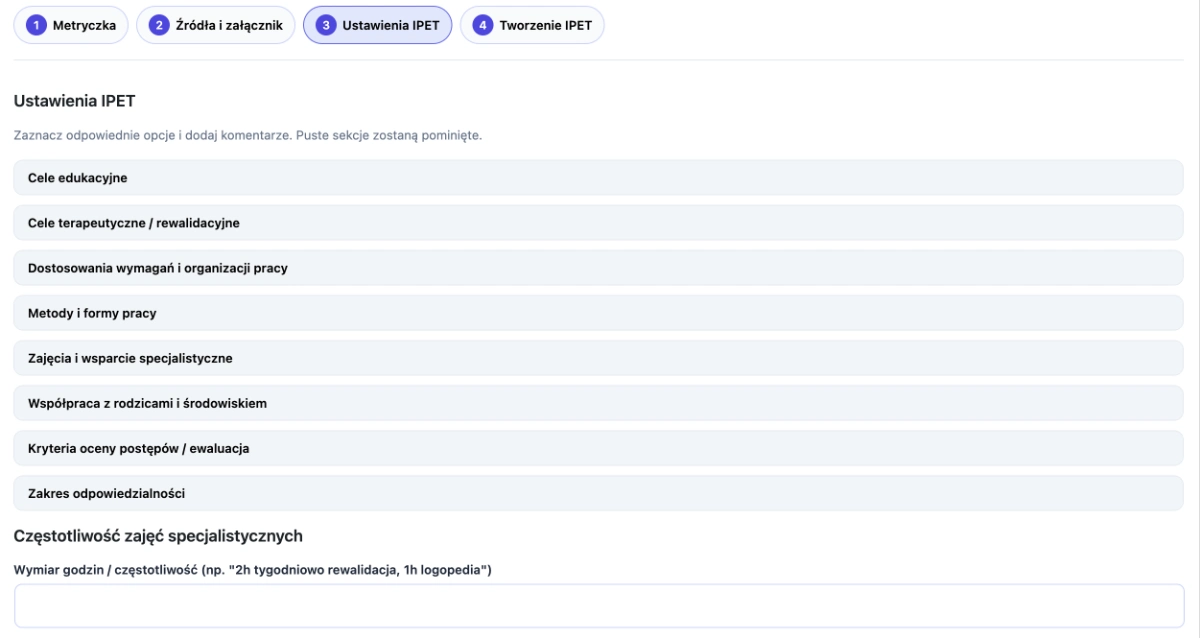This screenshot has height=638, width=1200.
Task: Click the Częstotliwość zajęć specjalistycznych heading
Action: point(158,536)
